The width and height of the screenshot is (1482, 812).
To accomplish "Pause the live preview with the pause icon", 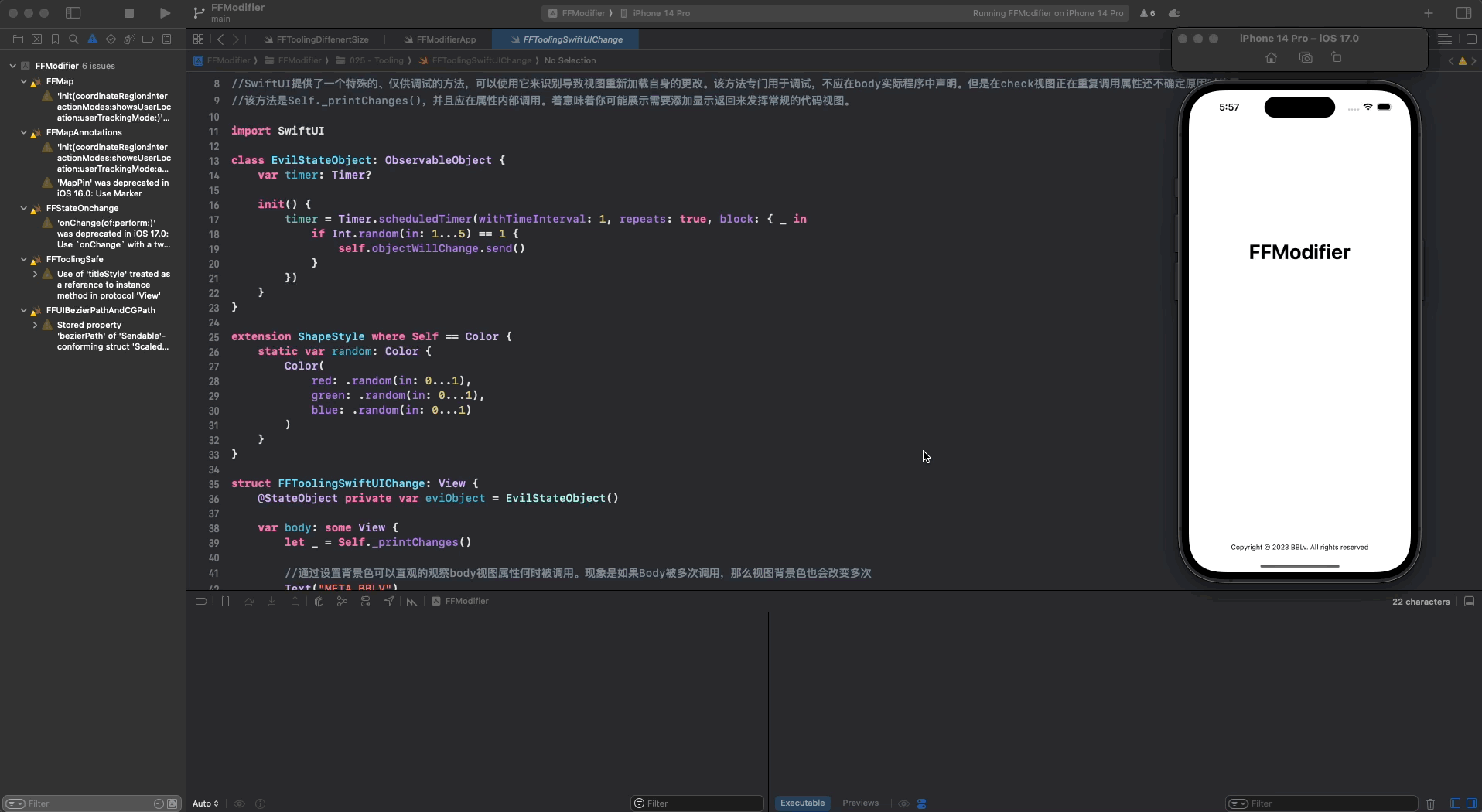I will coord(226,602).
